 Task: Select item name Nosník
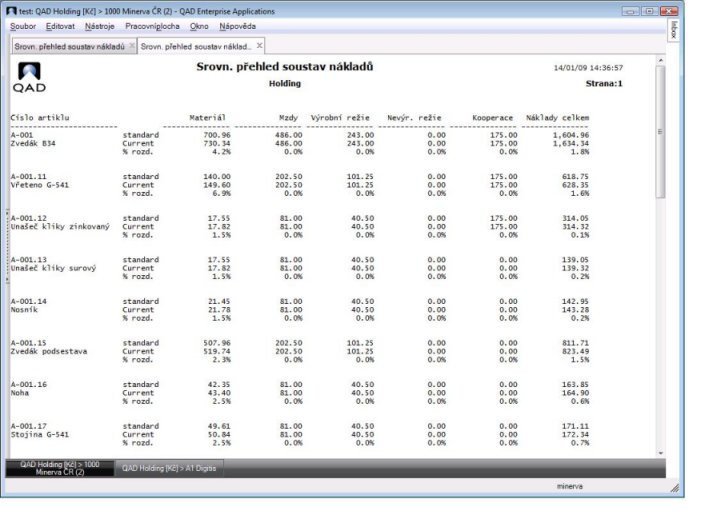click(24, 310)
